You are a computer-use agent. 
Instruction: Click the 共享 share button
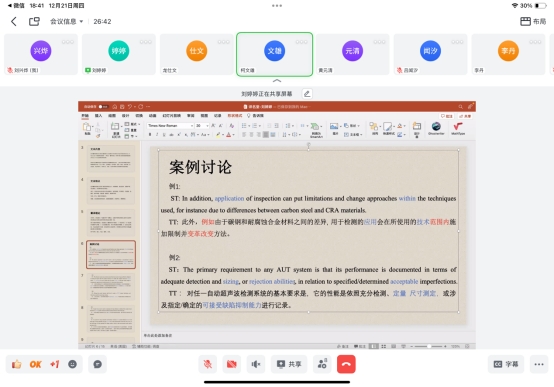[x=289, y=364]
